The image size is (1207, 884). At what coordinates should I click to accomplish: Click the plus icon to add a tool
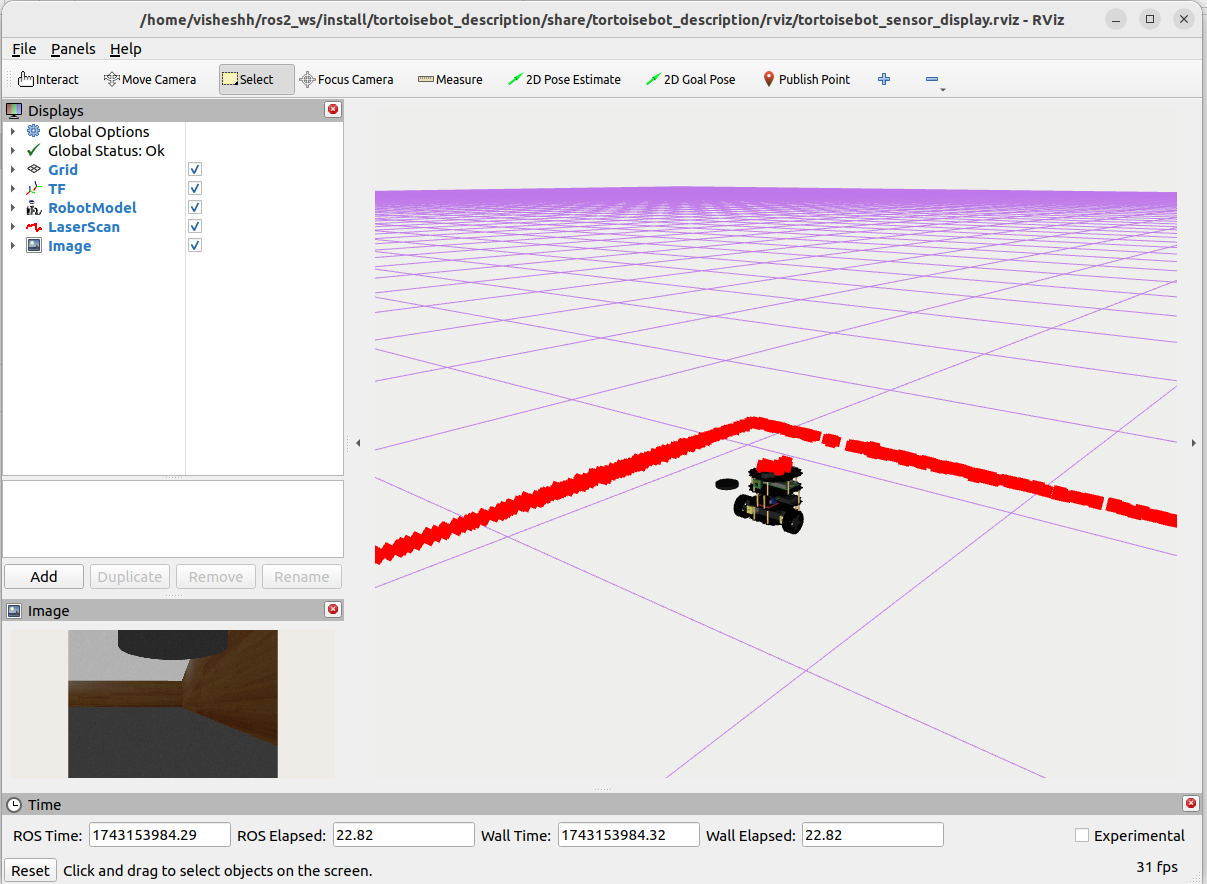pos(884,79)
